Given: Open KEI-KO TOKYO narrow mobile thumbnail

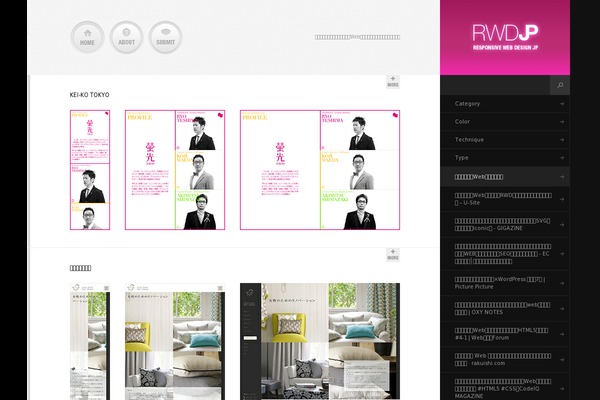Looking at the screenshot, I should (x=90, y=170).
